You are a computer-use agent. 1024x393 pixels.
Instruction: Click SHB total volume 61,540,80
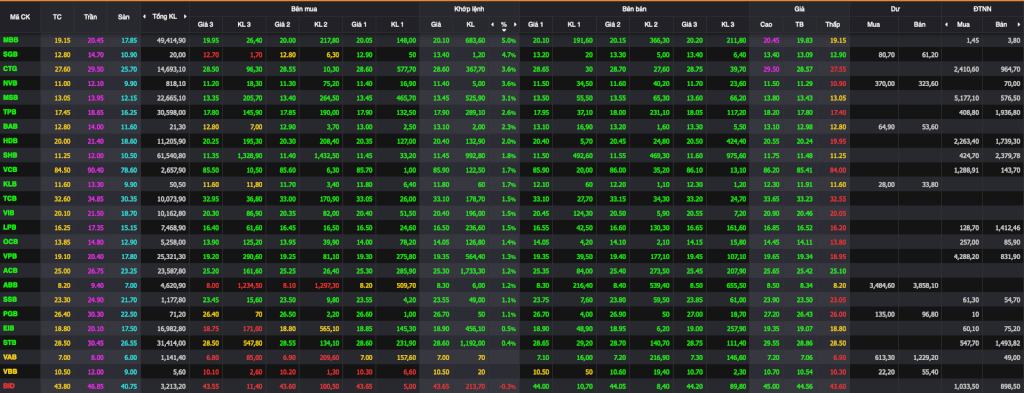pos(171,155)
